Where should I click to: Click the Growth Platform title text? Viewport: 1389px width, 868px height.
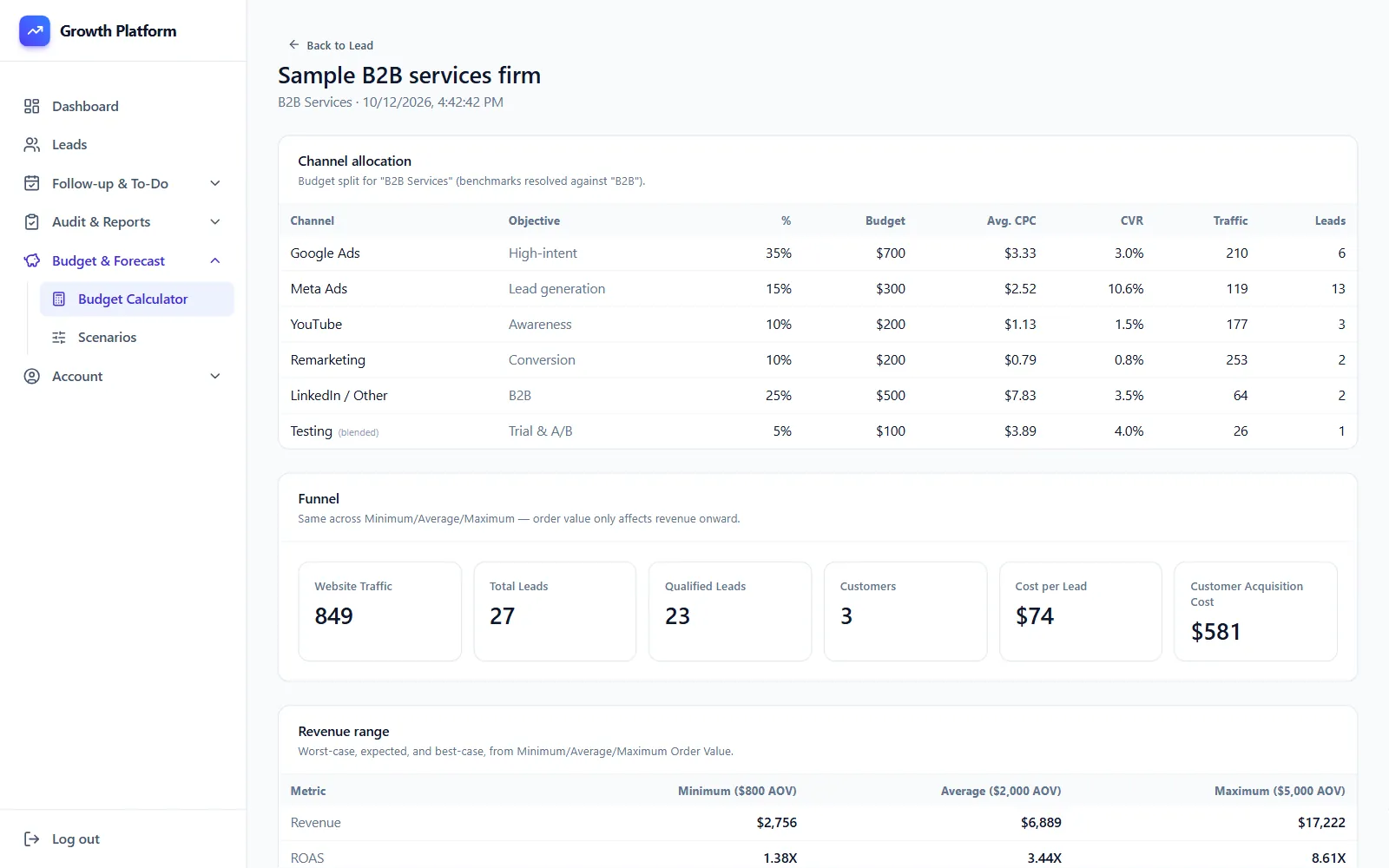118,30
